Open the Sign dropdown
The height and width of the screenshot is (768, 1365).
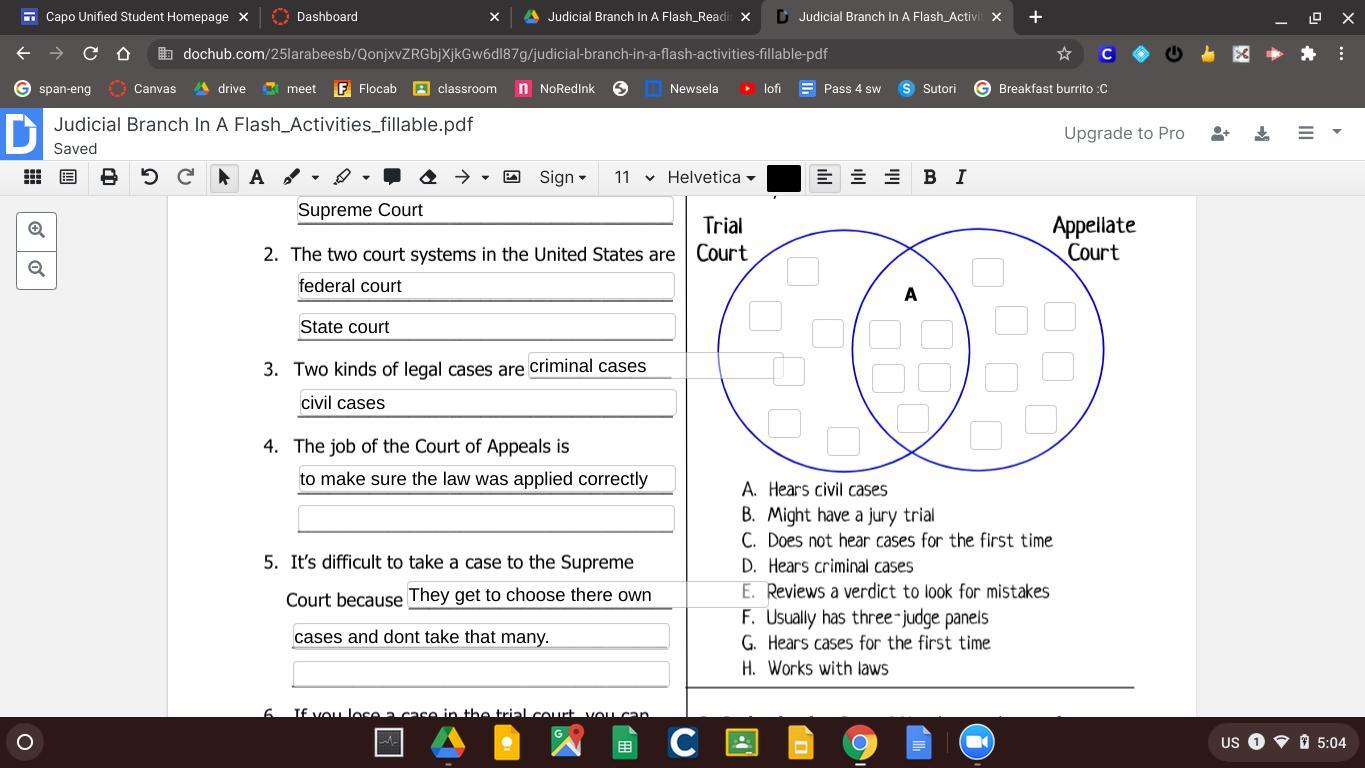(562, 177)
